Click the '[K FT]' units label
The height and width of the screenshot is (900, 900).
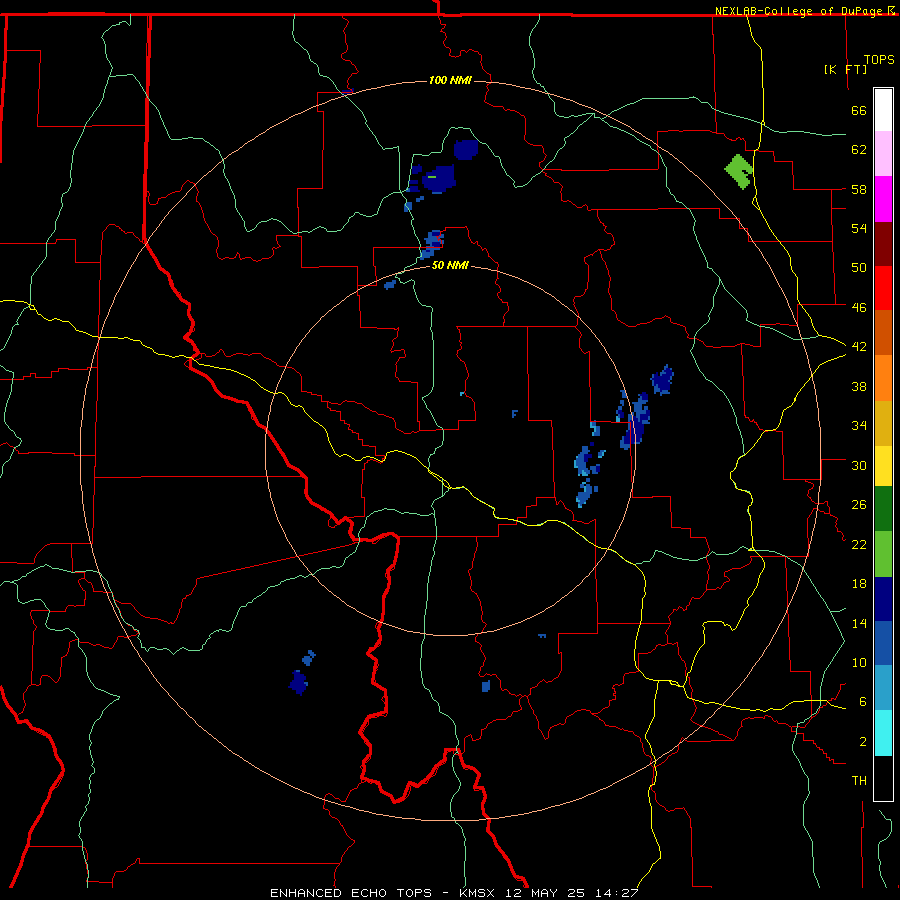[x=845, y=69]
